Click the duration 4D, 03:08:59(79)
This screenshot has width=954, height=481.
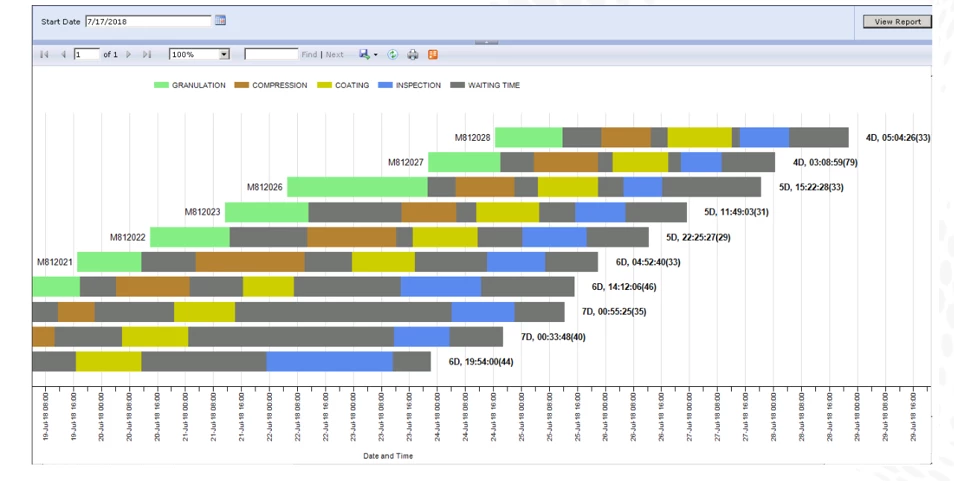click(825, 162)
